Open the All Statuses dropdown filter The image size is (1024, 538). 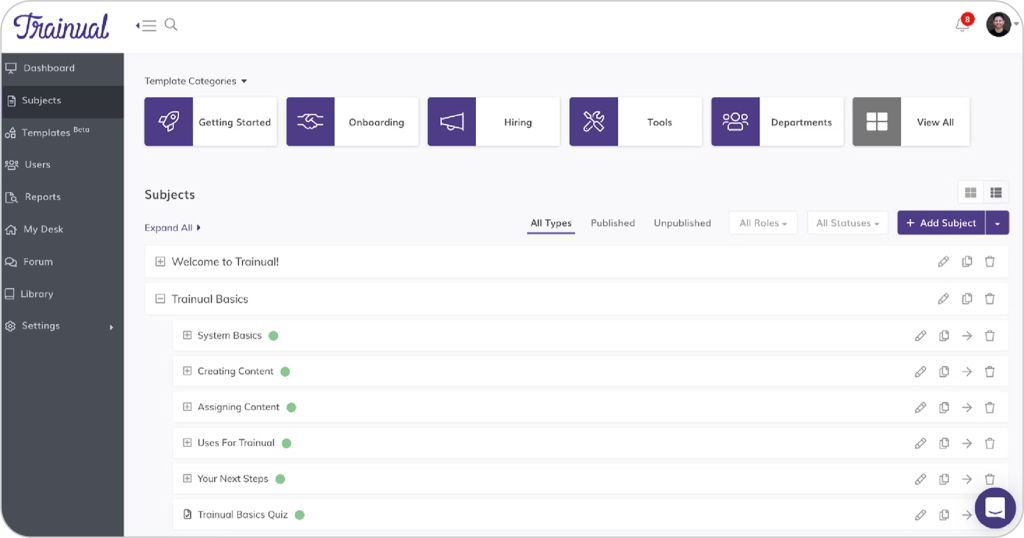847,223
